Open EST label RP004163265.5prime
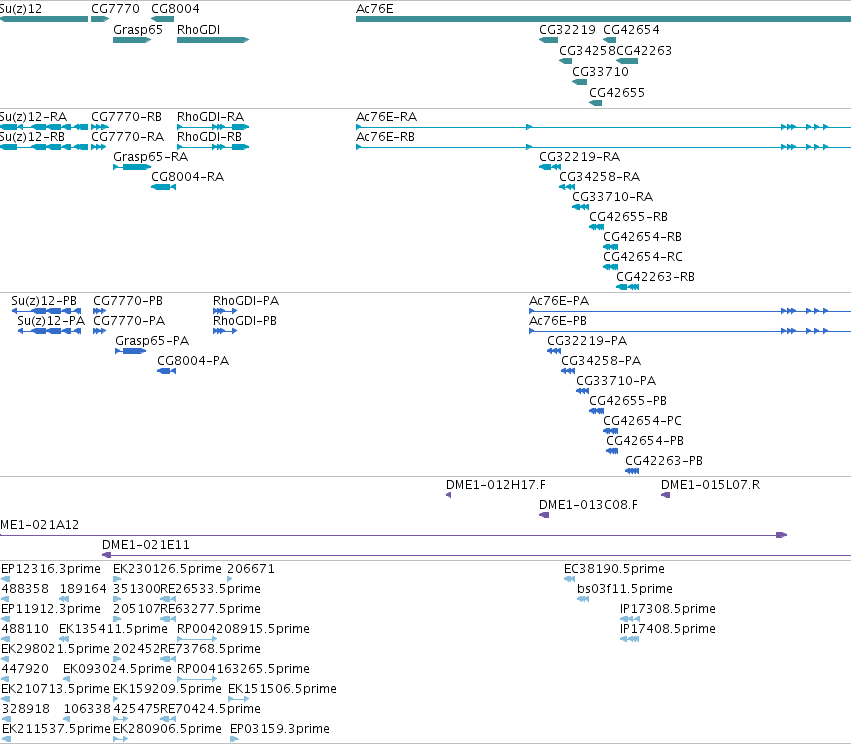 [x=243, y=669]
